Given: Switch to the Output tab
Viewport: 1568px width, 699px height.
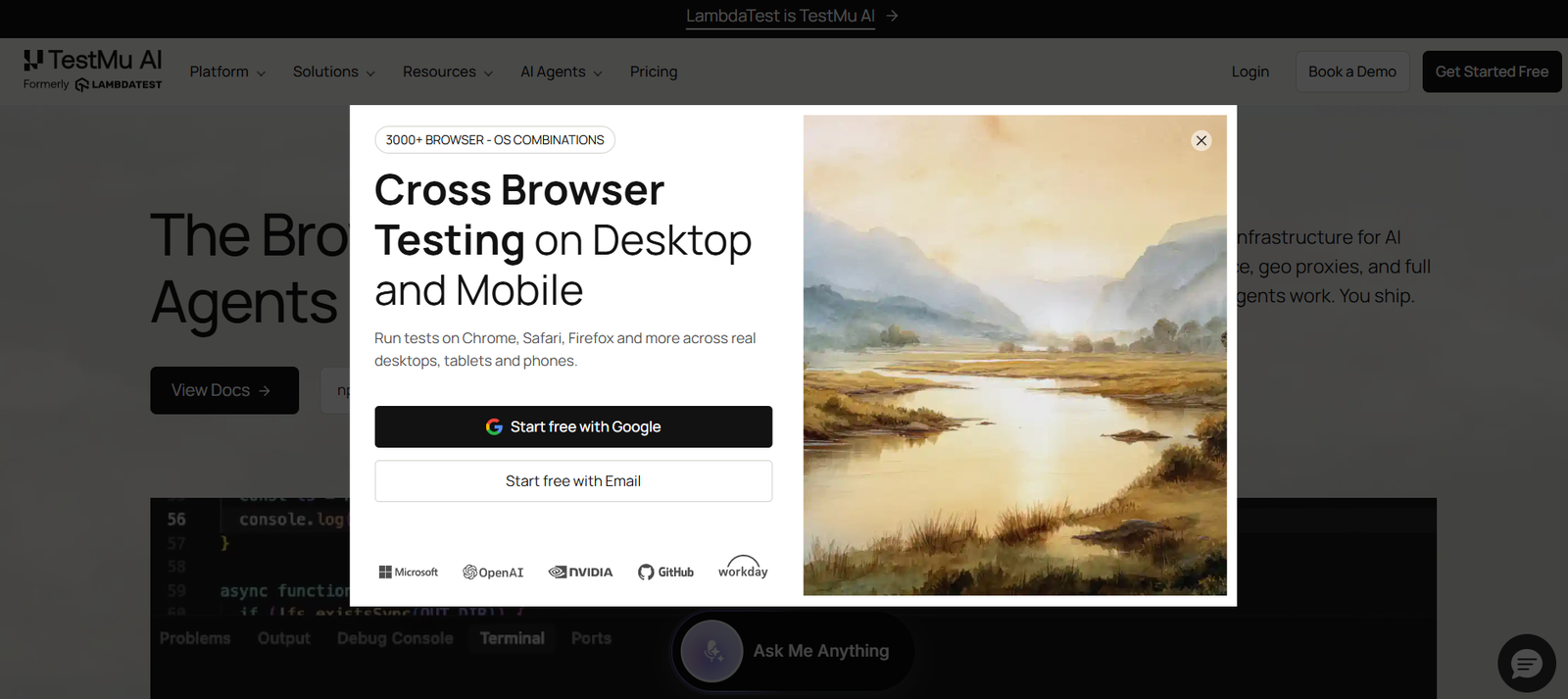Looking at the screenshot, I should (284, 638).
